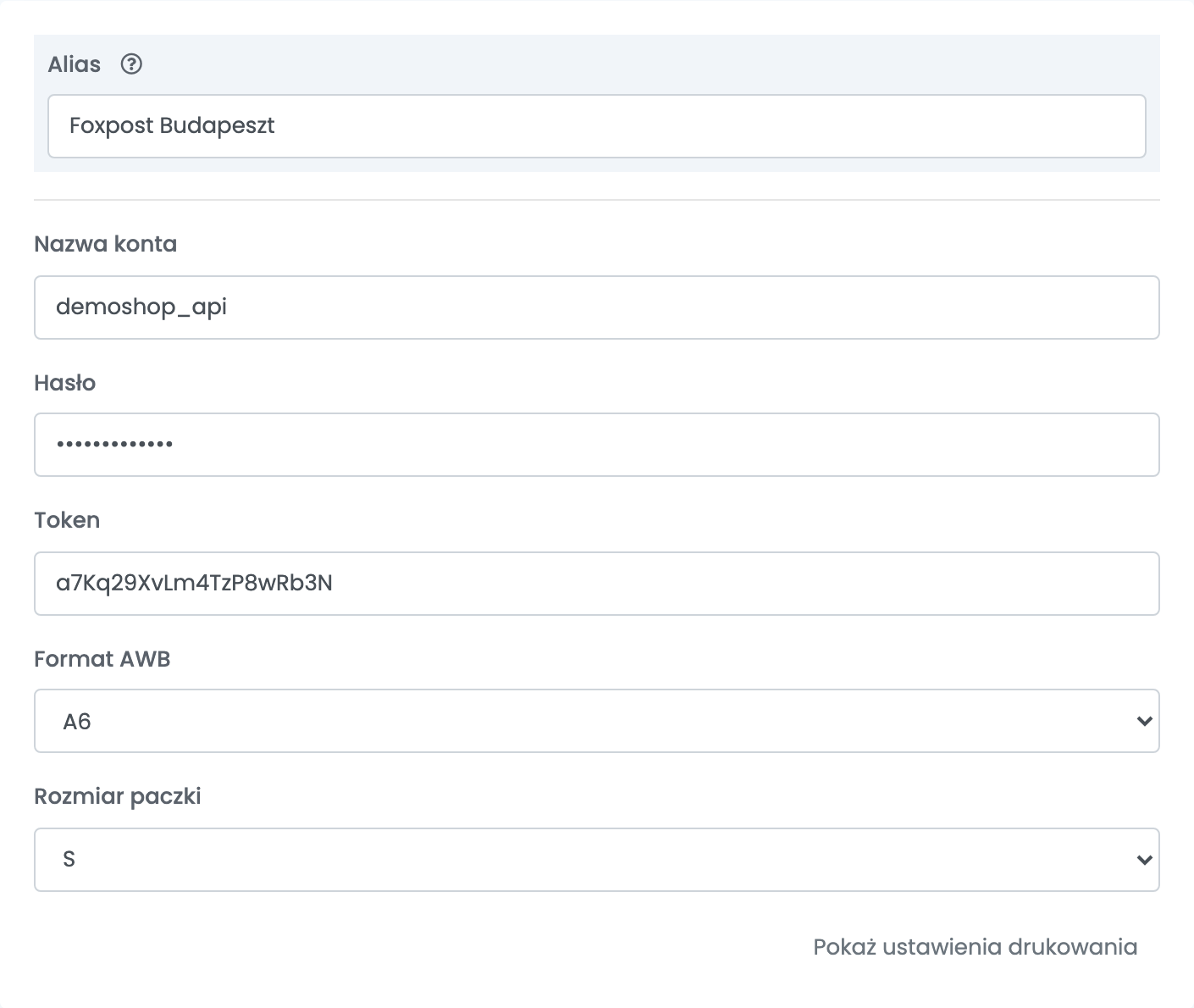Click the Token label
This screenshot has height=1008, width=1194.
pyautogui.click(x=67, y=520)
